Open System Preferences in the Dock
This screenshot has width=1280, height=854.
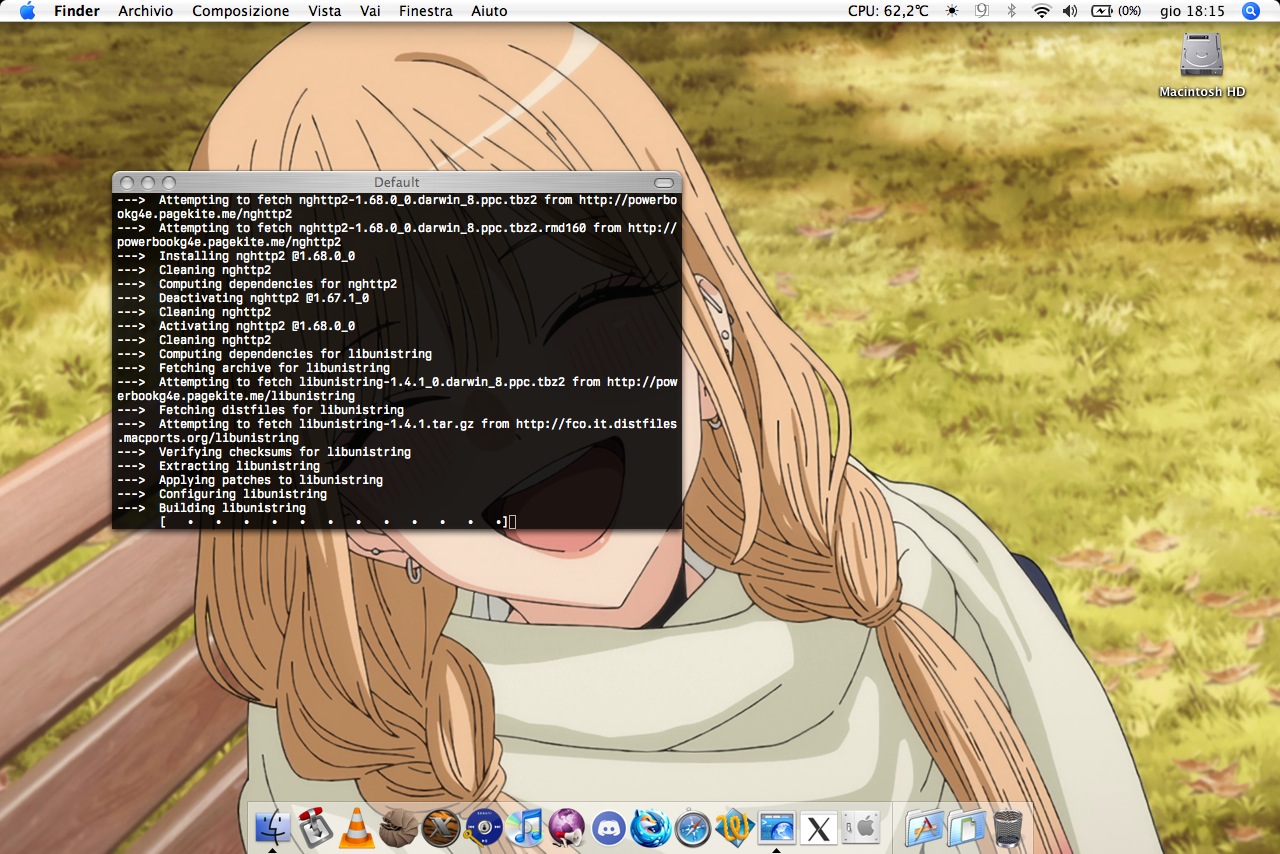[x=860, y=828]
